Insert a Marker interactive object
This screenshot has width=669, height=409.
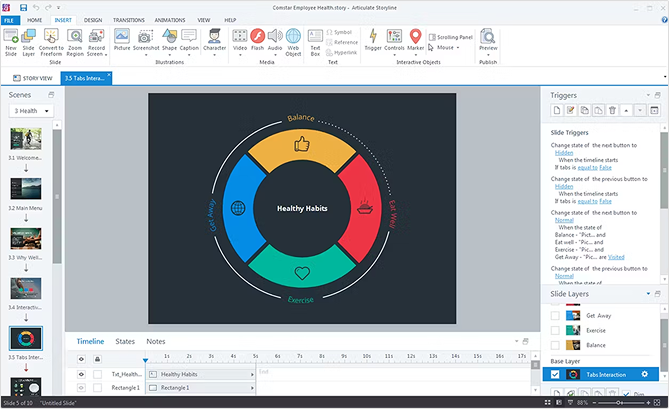point(416,38)
